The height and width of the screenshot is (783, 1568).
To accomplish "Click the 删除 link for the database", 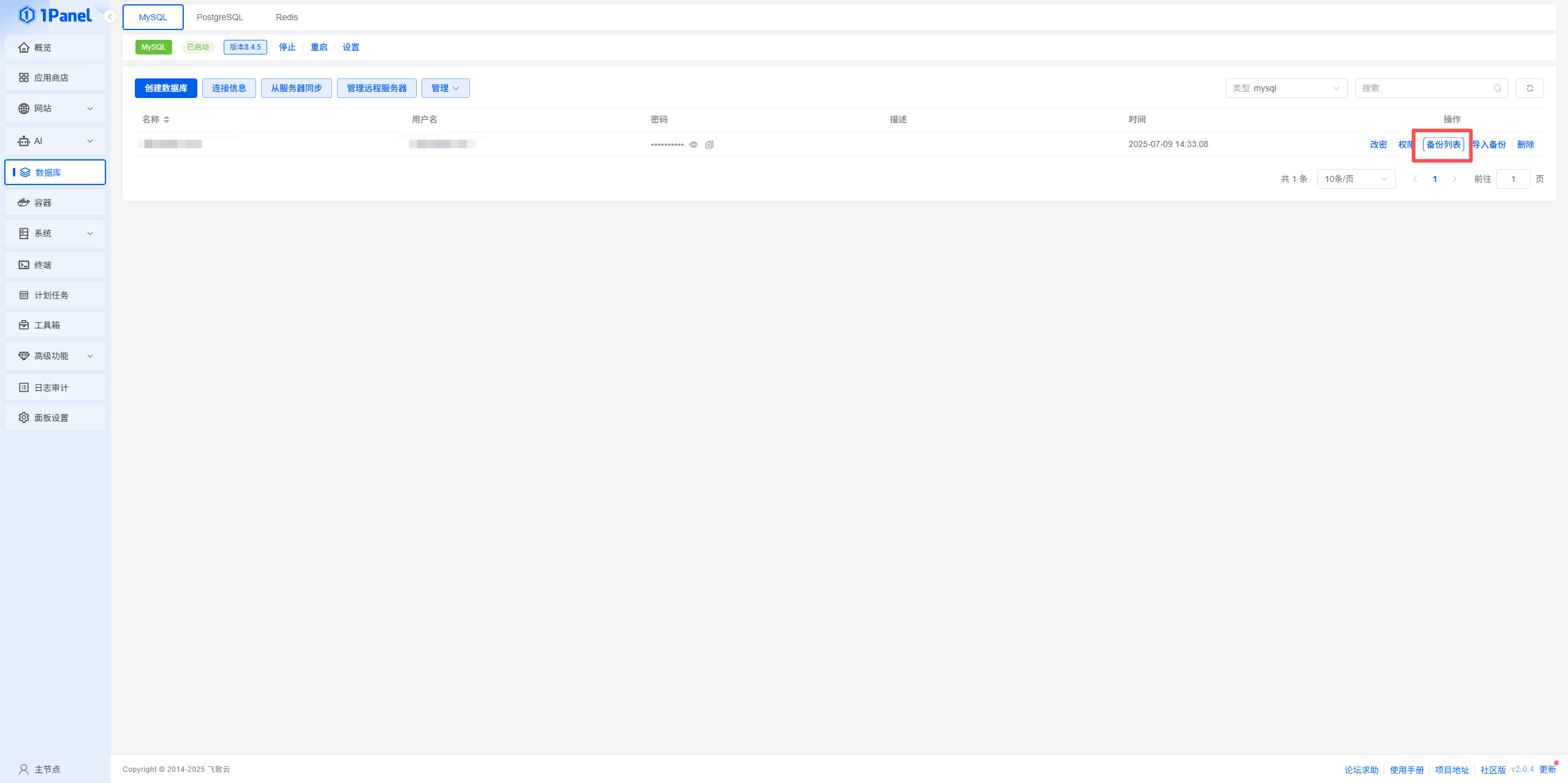I will click(1525, 145).
